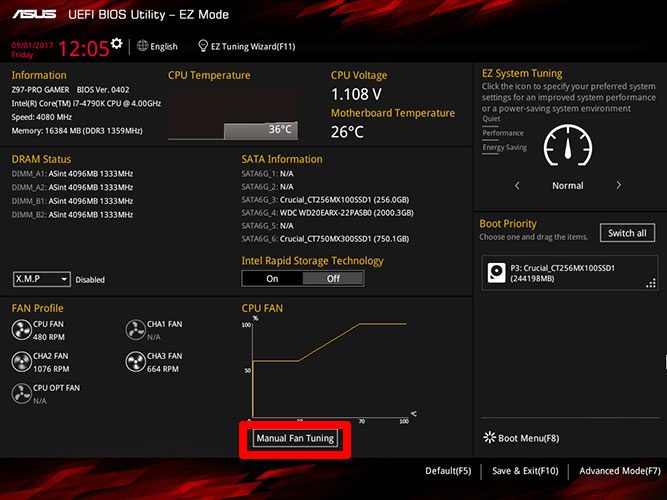Click the hard drive icon in Boot Priority
Viewport: 667px width, 500px height.
[x=496, y=273]
